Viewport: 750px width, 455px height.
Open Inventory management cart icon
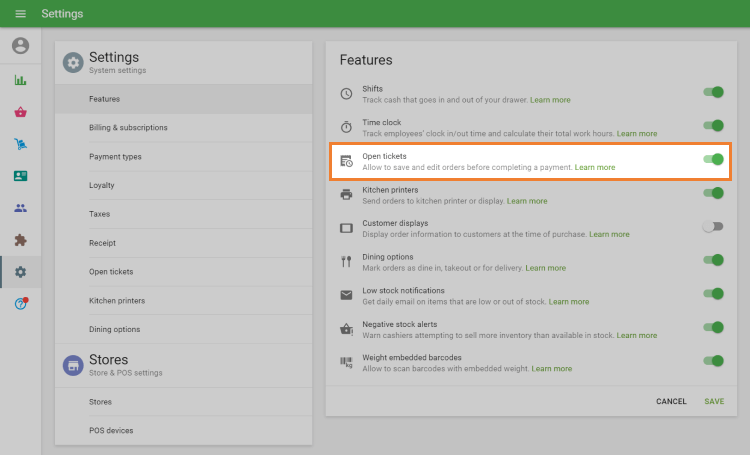coord(20,145)
